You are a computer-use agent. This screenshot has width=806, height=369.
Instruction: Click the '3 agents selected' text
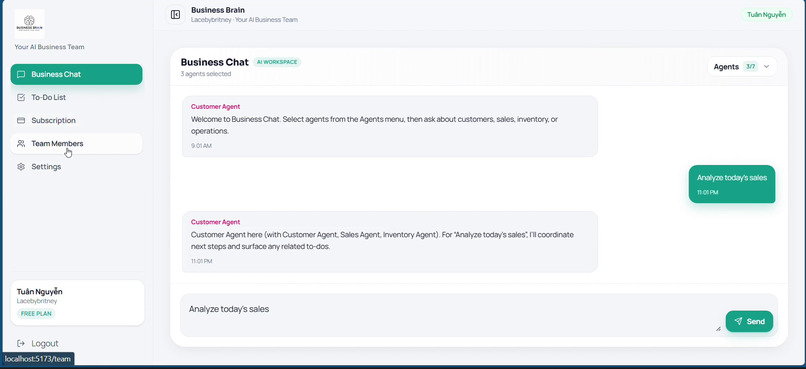click(x=206, y=74)
